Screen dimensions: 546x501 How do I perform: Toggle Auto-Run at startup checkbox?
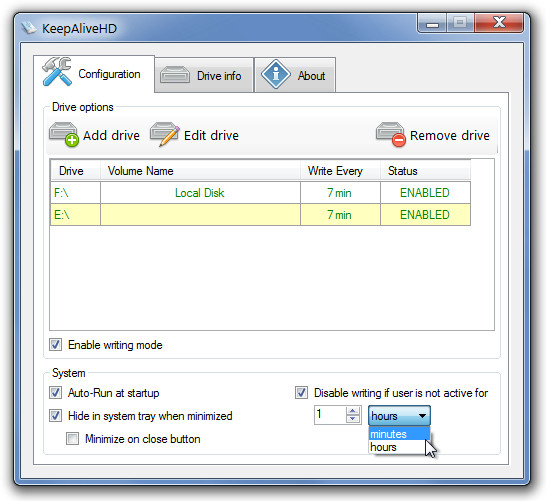point(55,393)
